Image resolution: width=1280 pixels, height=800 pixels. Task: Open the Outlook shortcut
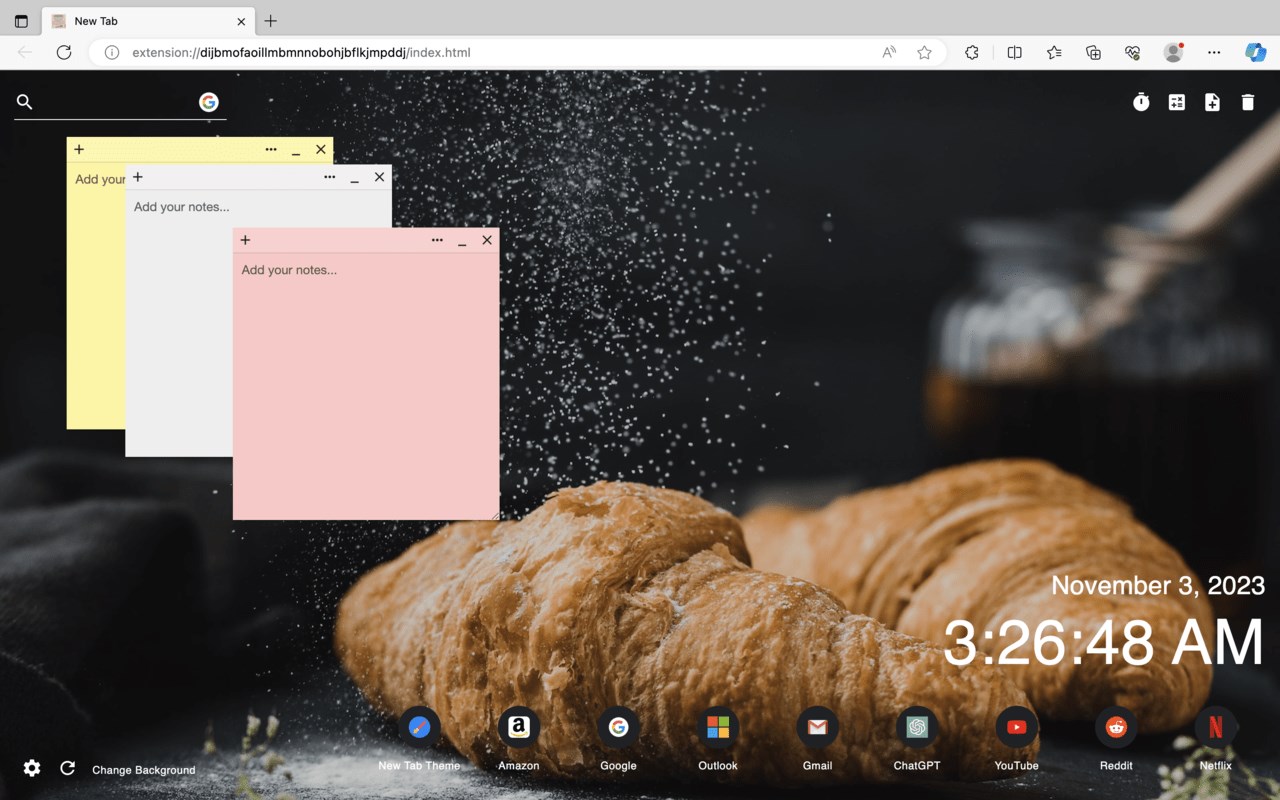(x=718, y=740)
